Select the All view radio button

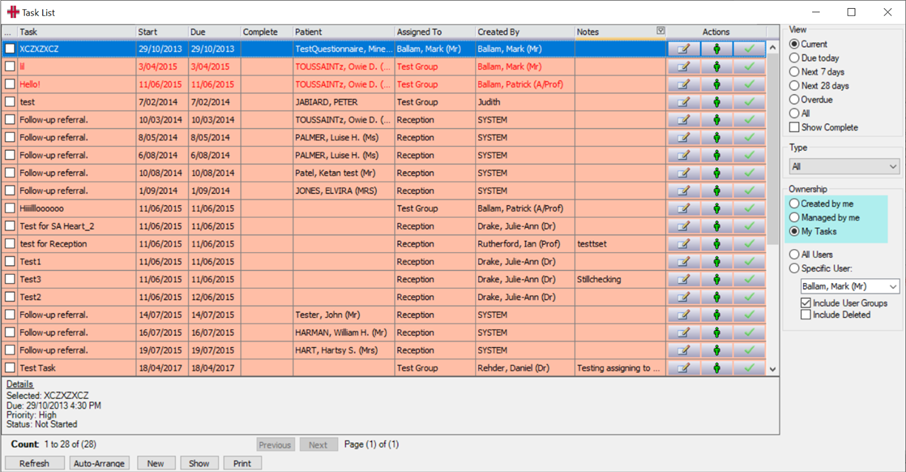coord(794,113)
